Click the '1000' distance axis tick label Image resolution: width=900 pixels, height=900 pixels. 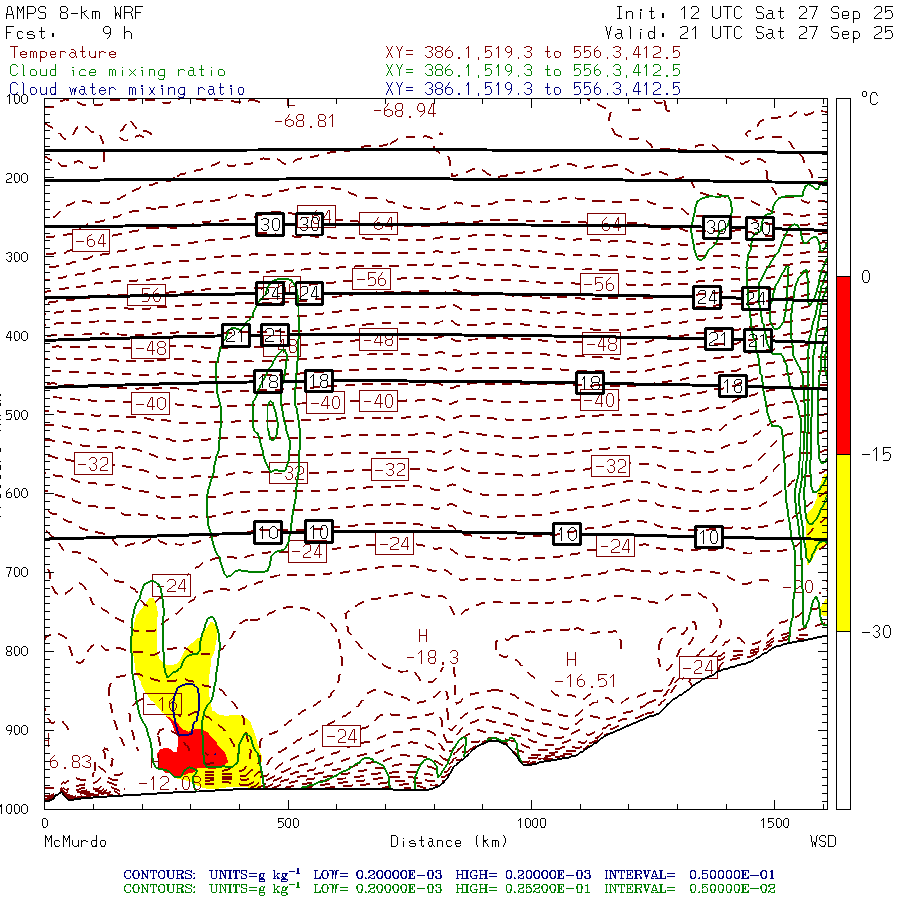(532, 823)
